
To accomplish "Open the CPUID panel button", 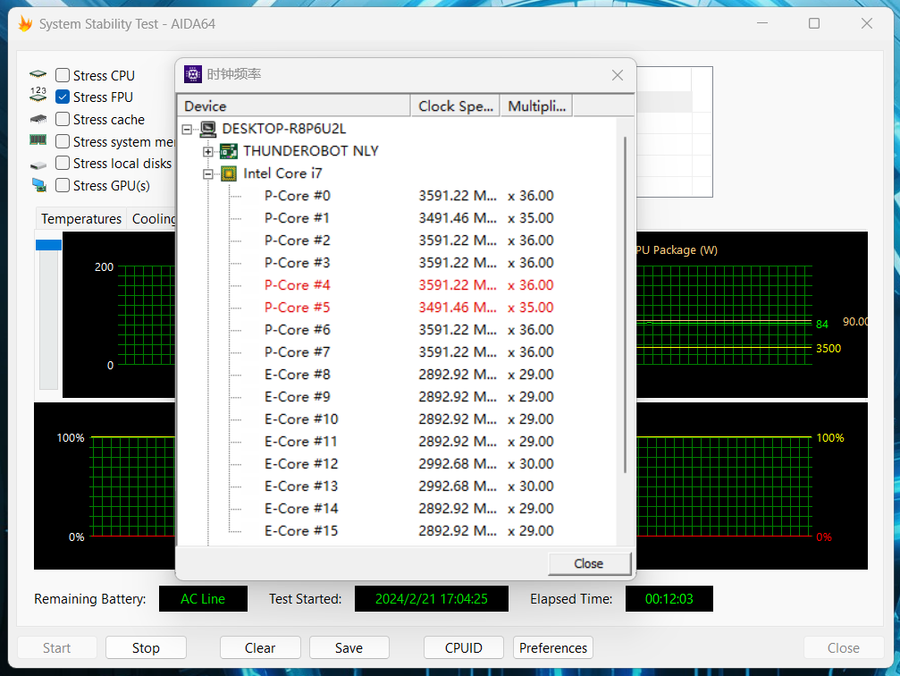I will pos(463,648).
